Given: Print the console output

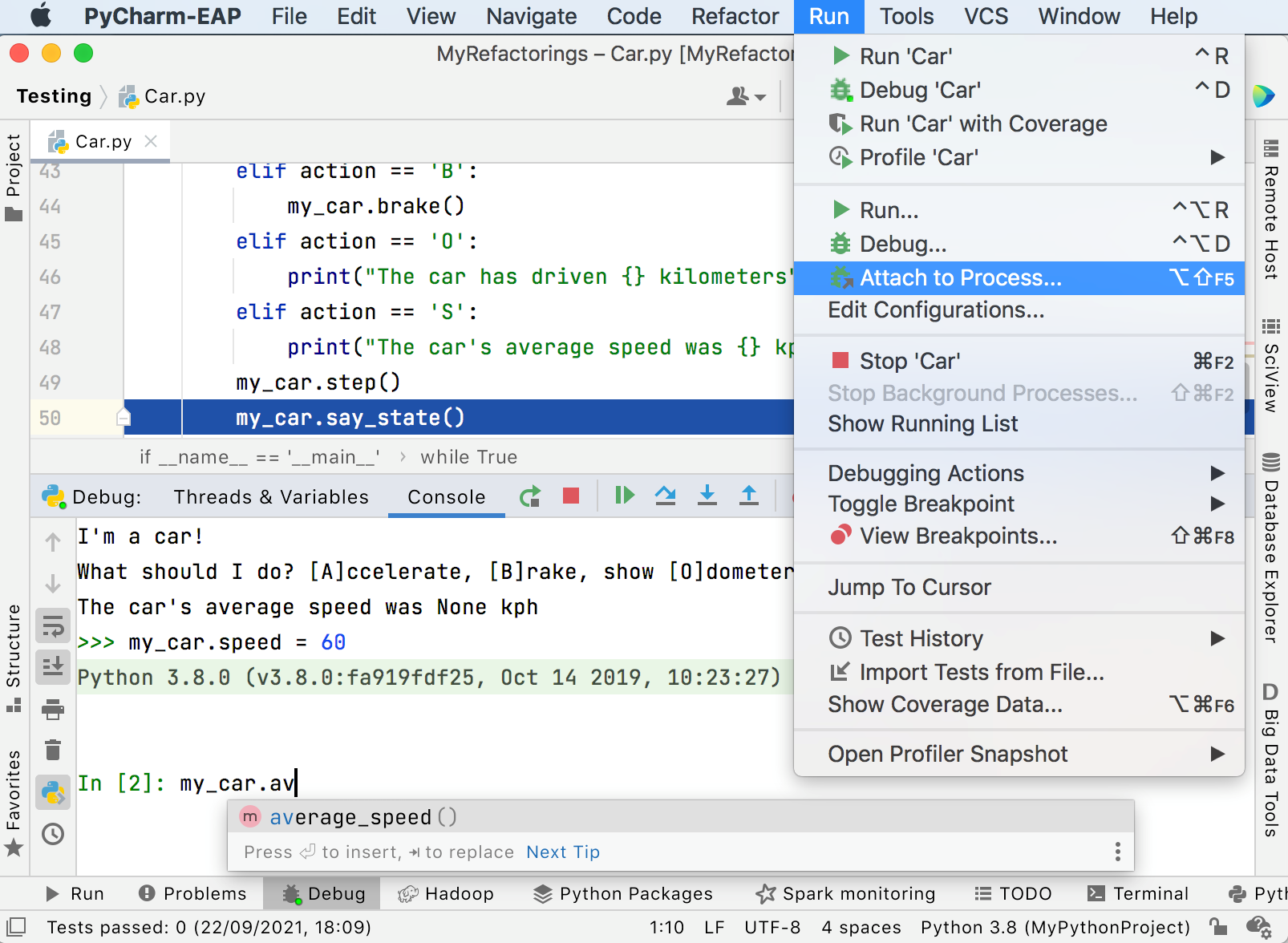Looking at the screenshot, I should tap(53, 710).
